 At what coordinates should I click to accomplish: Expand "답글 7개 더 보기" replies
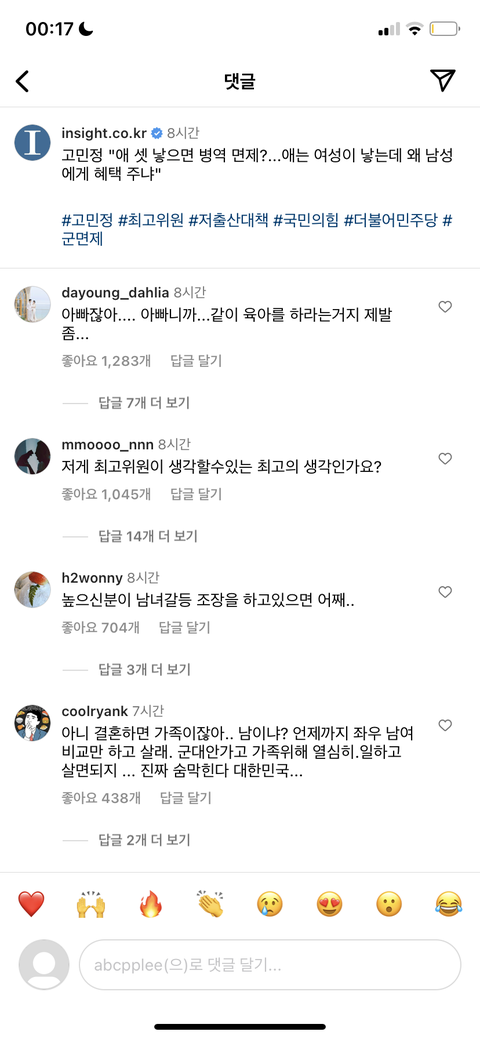[x=144, y=402]
